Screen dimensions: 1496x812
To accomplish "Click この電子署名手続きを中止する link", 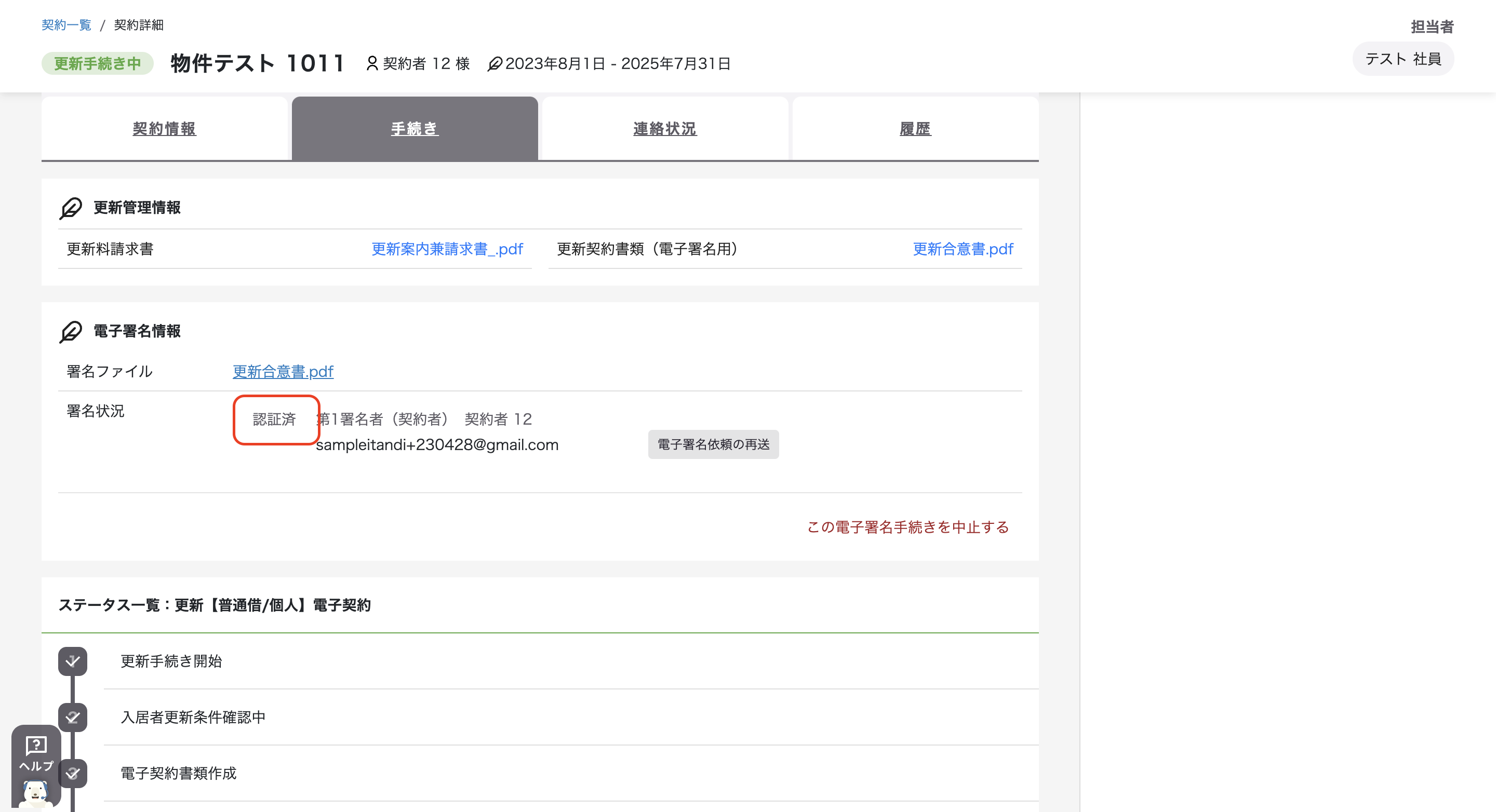I will tap(907, 527).
